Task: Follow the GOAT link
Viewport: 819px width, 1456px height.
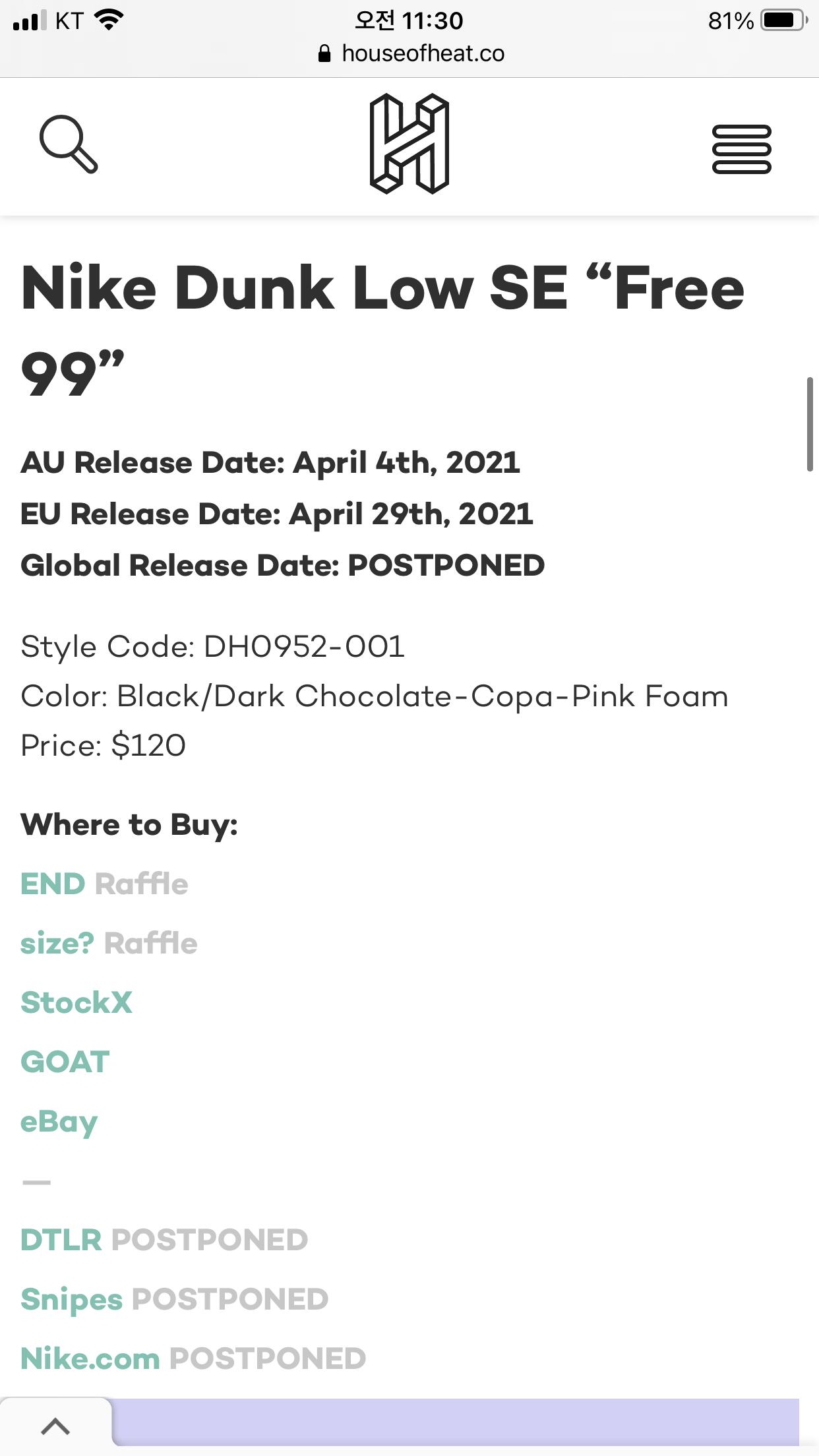Action: [65, 1062]
